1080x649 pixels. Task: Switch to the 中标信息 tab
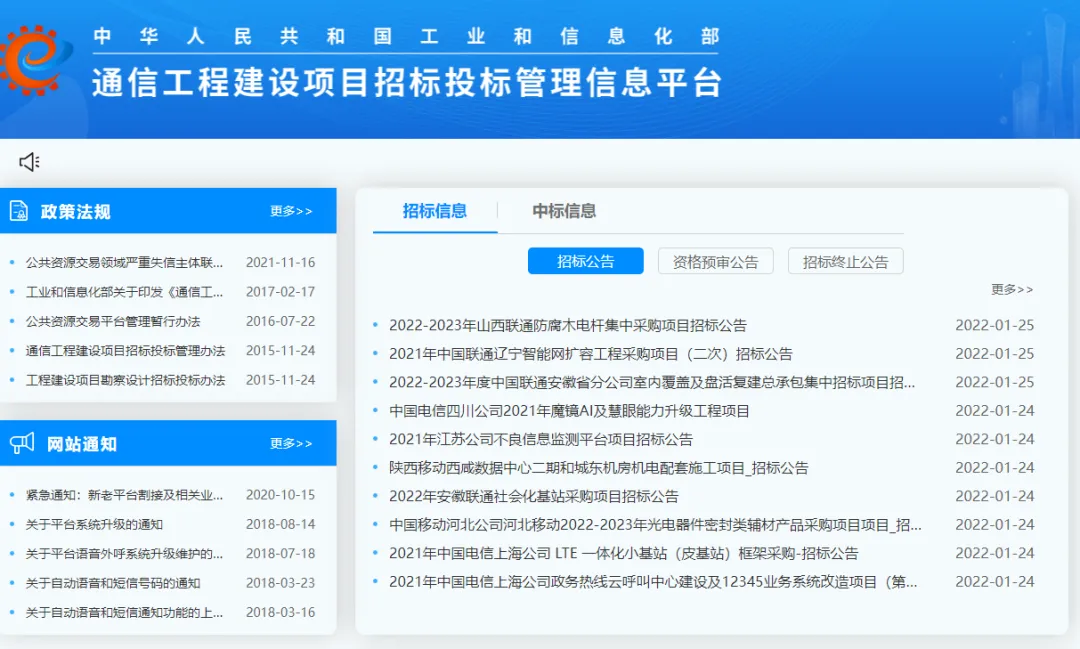[x=564, y=210]
